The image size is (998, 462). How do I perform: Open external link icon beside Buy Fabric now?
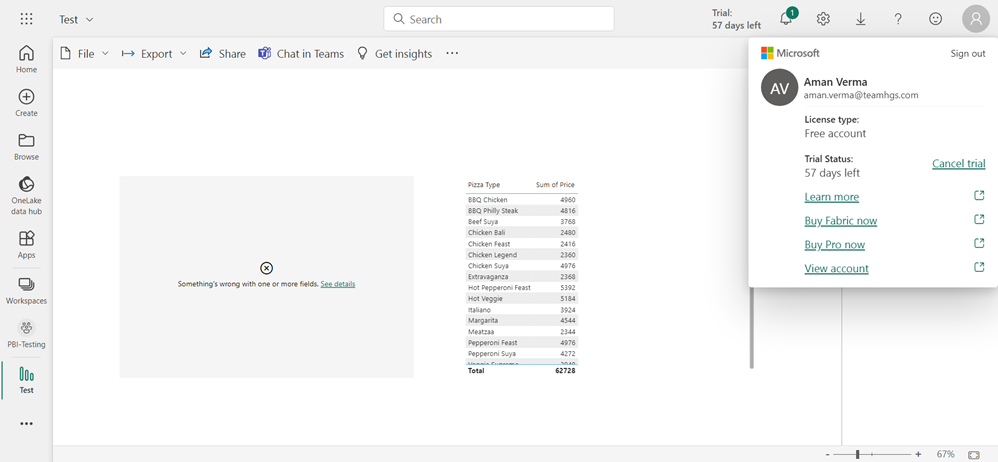[x=979, y=220]
